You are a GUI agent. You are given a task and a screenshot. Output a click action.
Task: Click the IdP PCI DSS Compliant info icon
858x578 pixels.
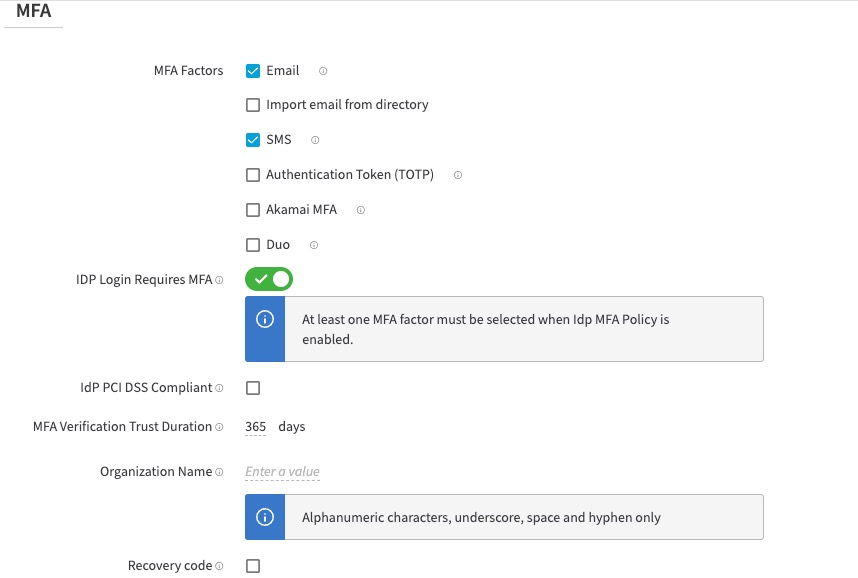coord(220,388)
